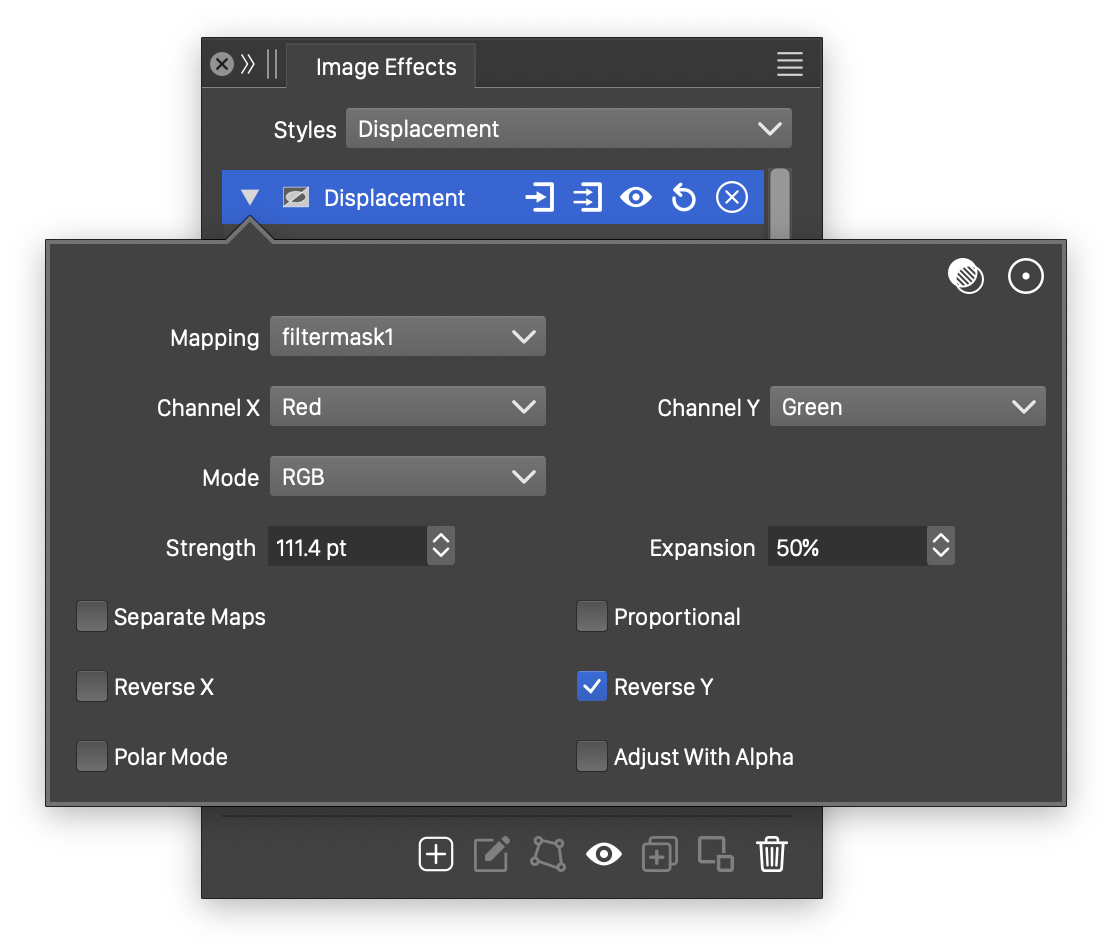
Task: Open the Channel Y dropdown
Action: tap(907, 407)
